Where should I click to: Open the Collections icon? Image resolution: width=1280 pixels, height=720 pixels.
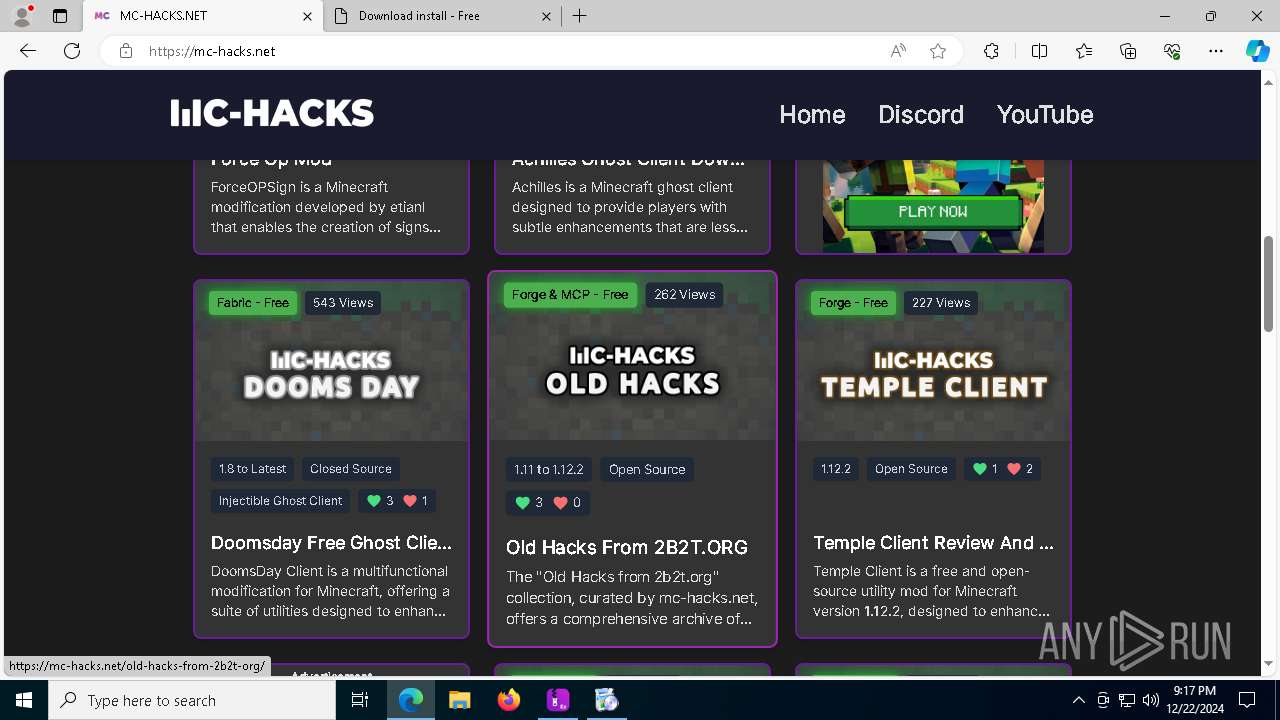pyautogui.click(x=1128, y=51)
